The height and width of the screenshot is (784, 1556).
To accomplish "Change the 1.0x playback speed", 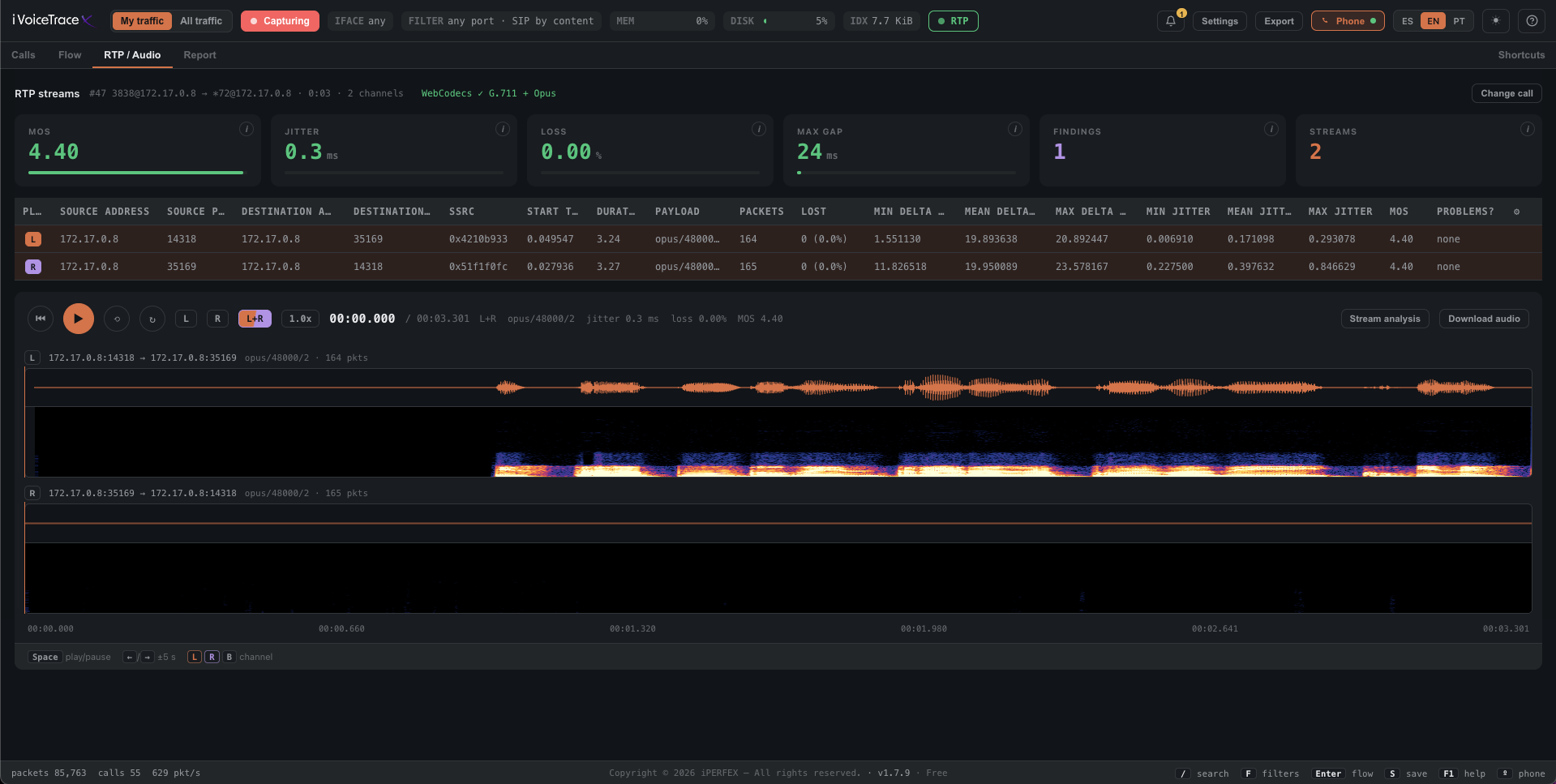I will (x=301, y=319).
